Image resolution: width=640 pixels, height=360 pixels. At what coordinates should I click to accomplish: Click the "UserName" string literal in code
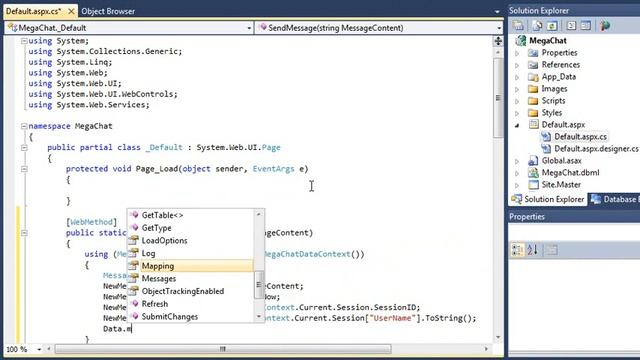[393, 318]
